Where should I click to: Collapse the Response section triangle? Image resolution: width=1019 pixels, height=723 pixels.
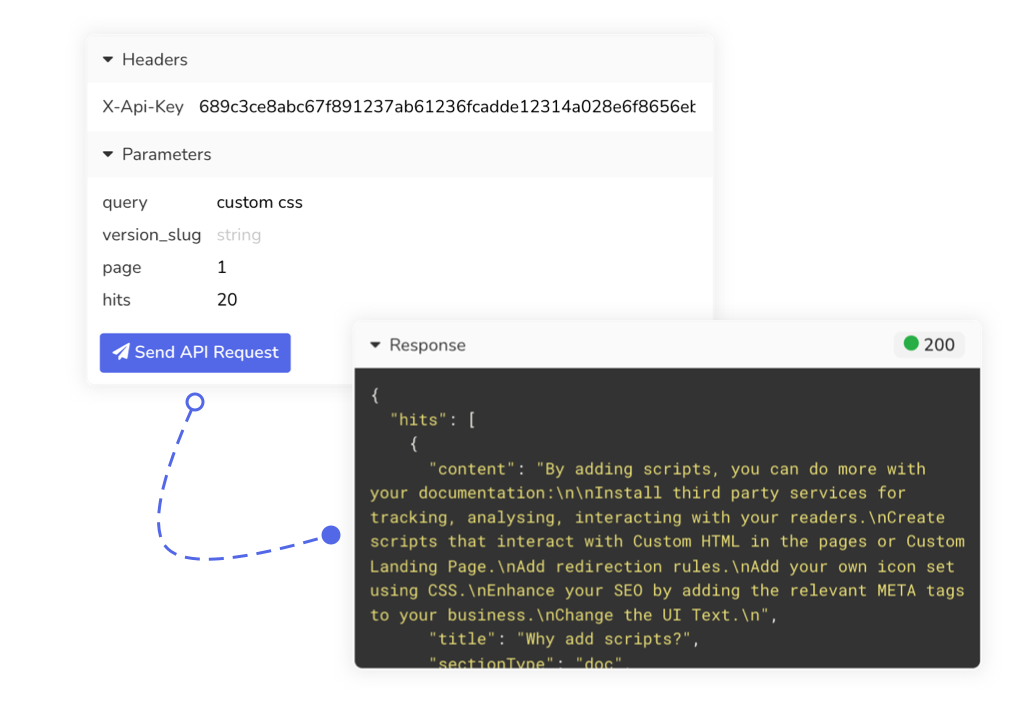(x=375, y=345)
